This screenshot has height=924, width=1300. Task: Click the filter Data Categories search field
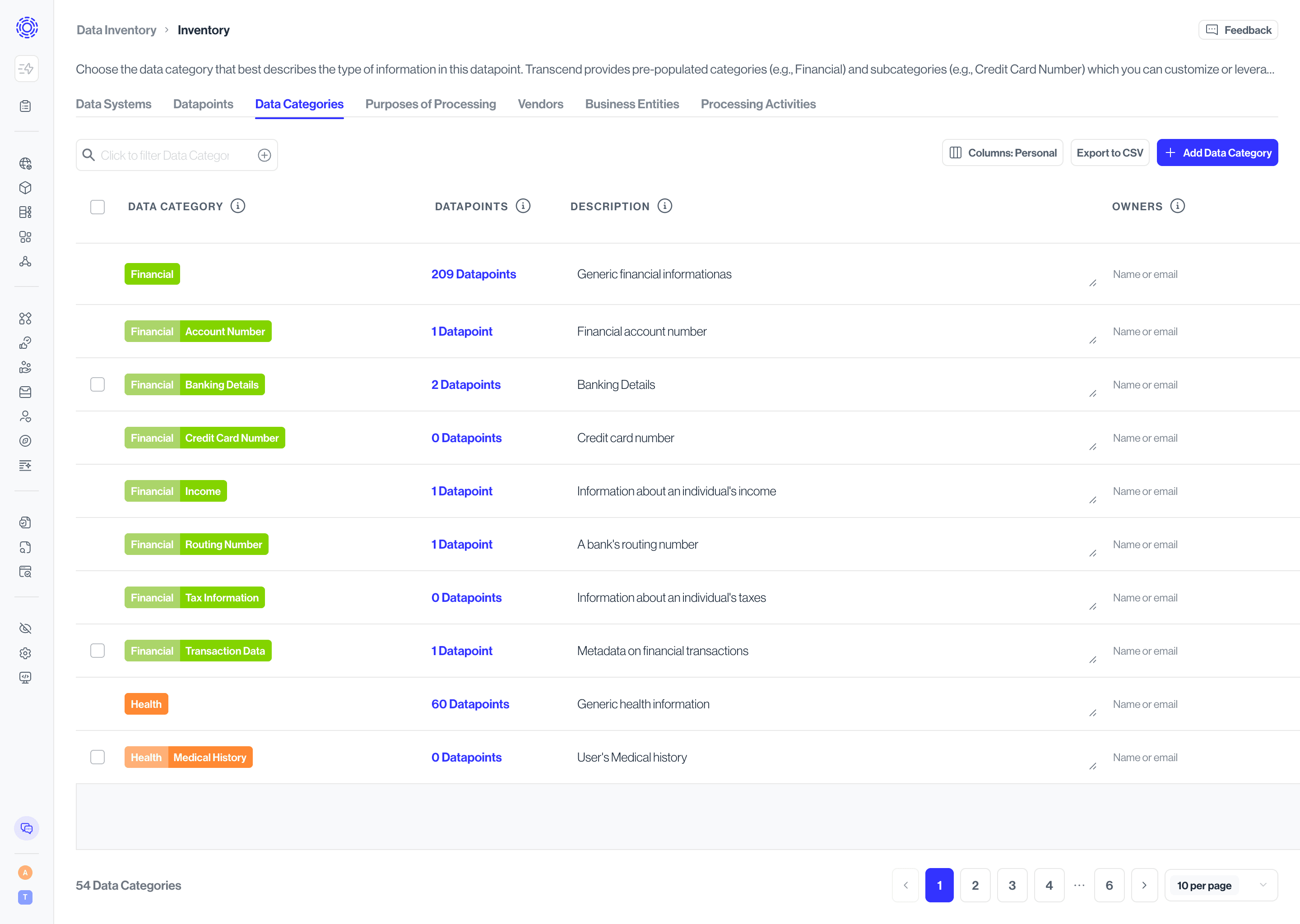point(176,155)
